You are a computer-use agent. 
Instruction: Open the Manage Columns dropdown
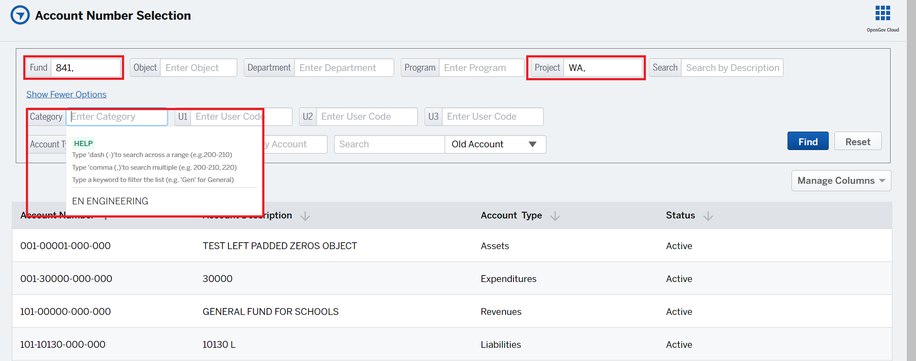841,180
